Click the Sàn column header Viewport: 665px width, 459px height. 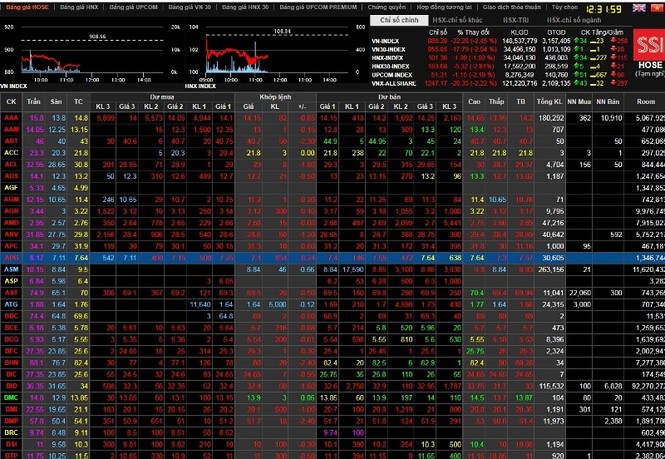pyautogui.click(x=56, y=102)
